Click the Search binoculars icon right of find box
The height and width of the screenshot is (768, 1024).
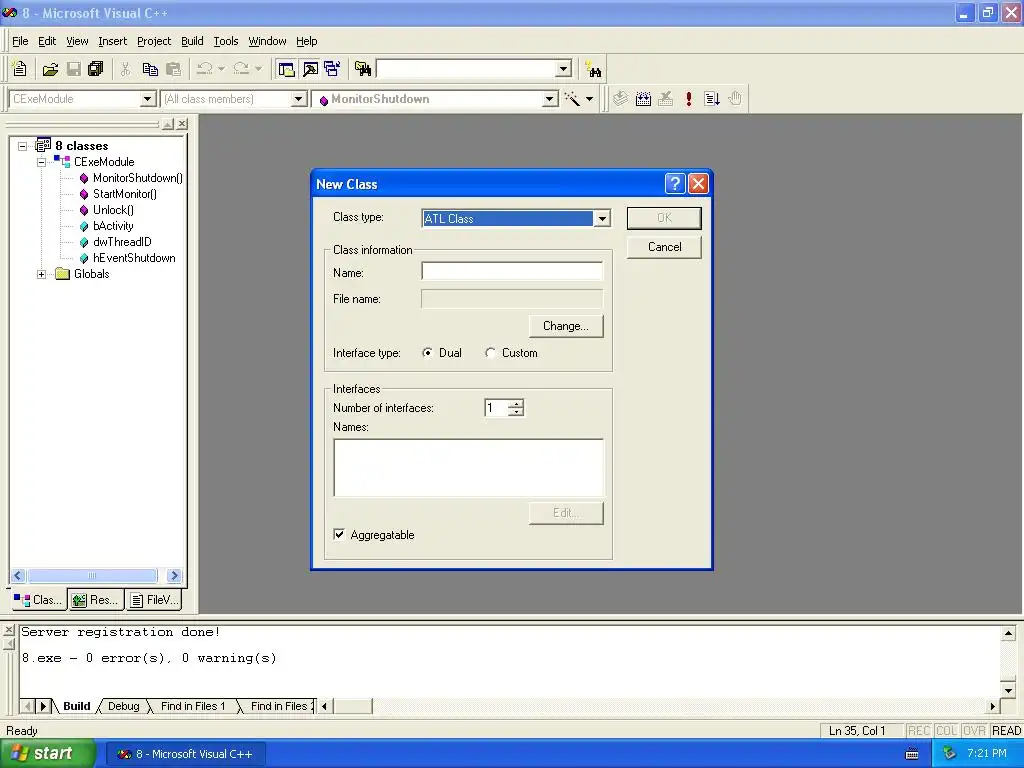pyautogui.click(x=593, y=69)
